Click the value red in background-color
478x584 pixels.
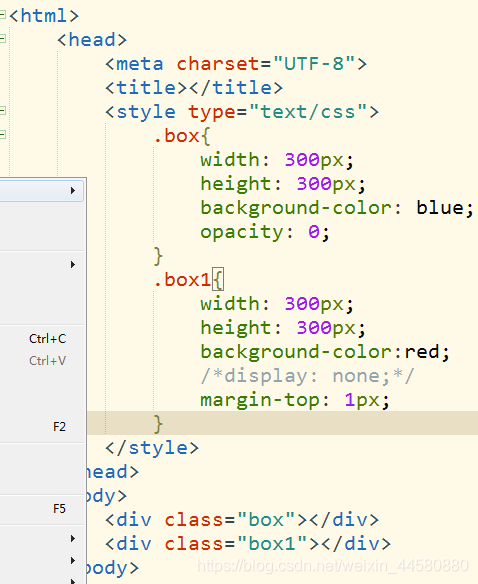(422, 352)
